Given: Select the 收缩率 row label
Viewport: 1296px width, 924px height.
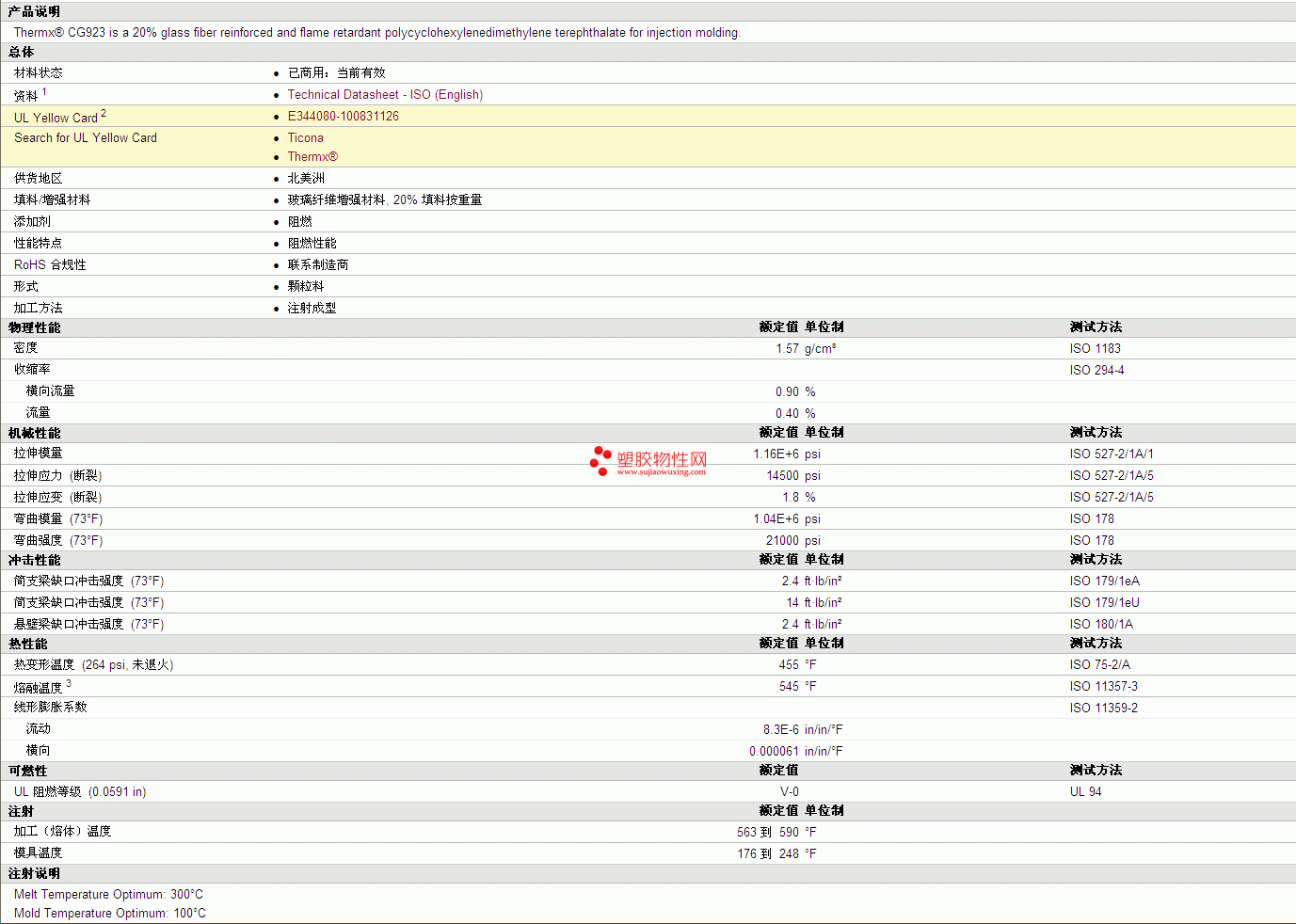Looking at the screenshot, I should pyautogui.click(x=33, y=370).
